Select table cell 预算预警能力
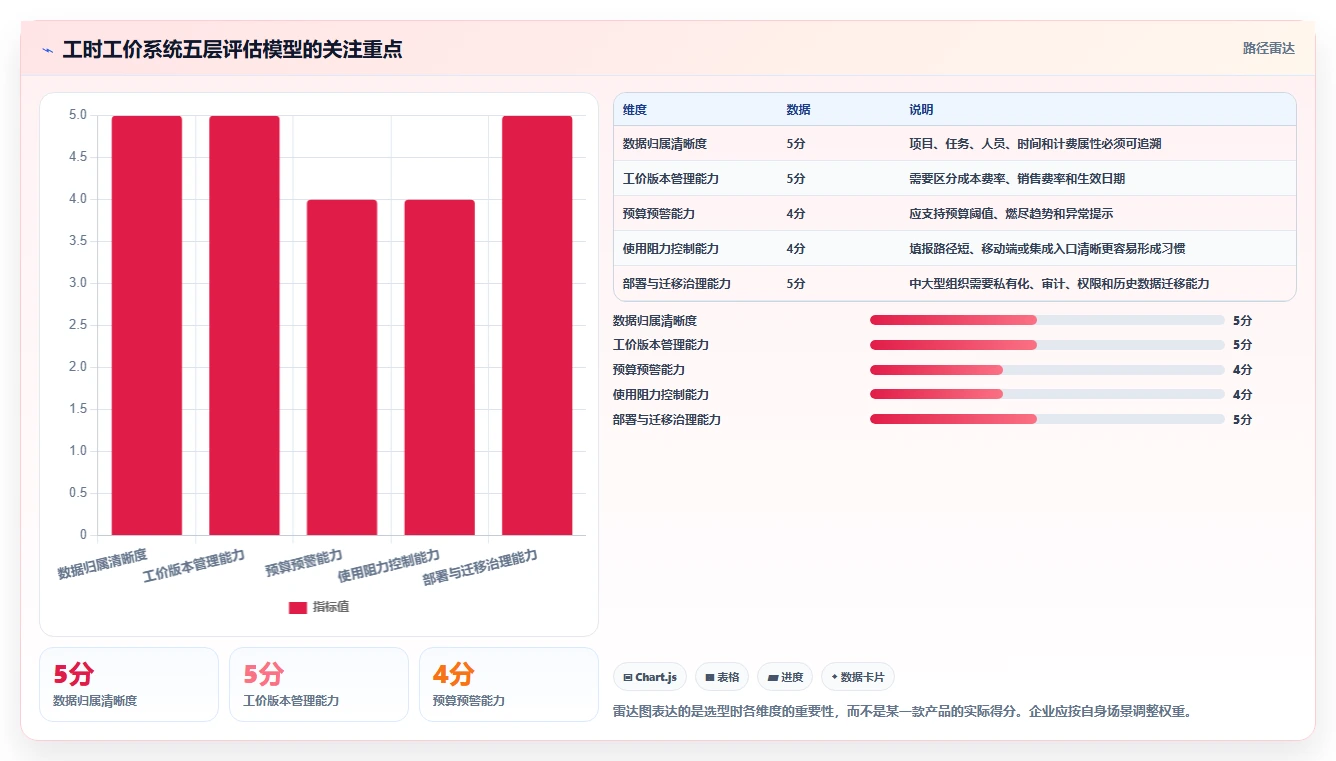 [659, 214]
